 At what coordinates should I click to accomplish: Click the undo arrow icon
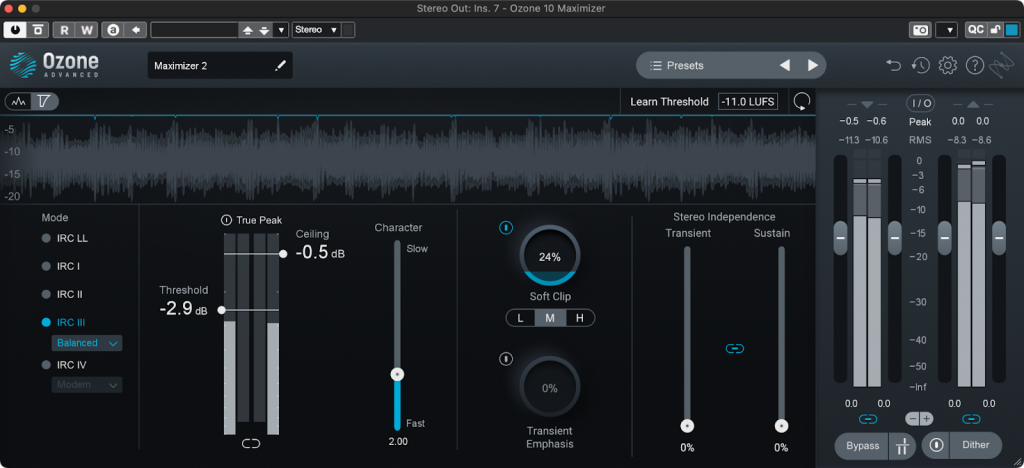pyautogui.click(x=893, y=65)
